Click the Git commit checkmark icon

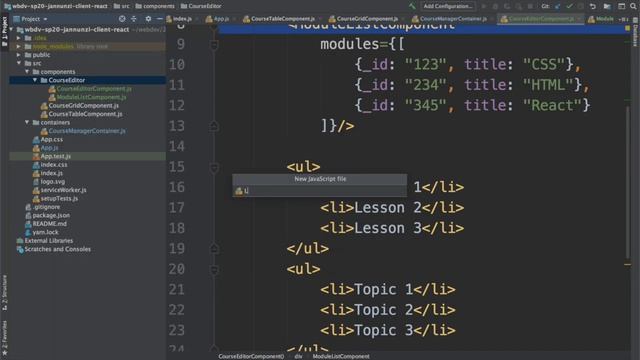(x=569, y=6)
